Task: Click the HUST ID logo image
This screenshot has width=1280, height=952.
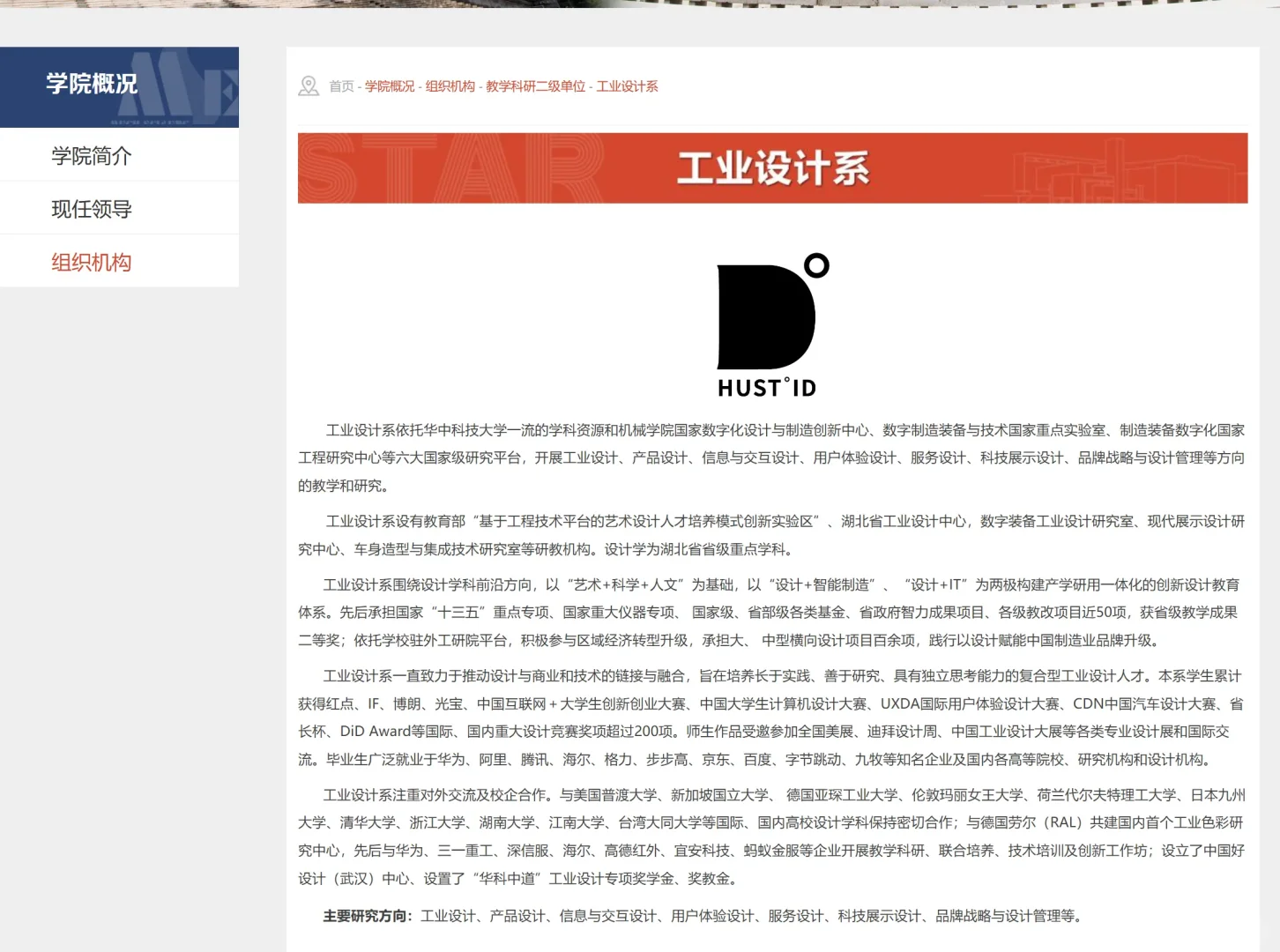Action: [x=773, y=325]
